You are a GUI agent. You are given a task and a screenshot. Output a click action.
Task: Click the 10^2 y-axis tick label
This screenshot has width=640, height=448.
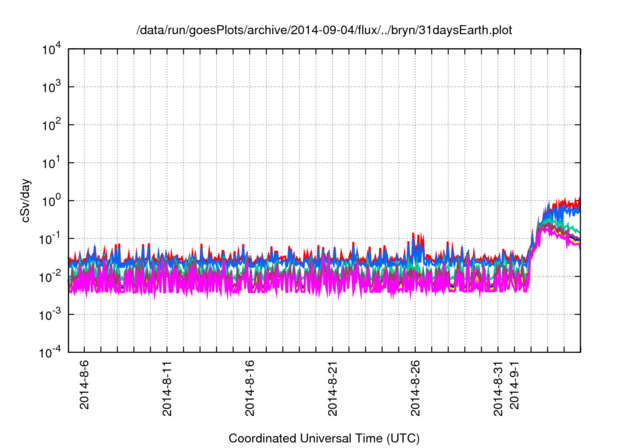pos(50,125)
